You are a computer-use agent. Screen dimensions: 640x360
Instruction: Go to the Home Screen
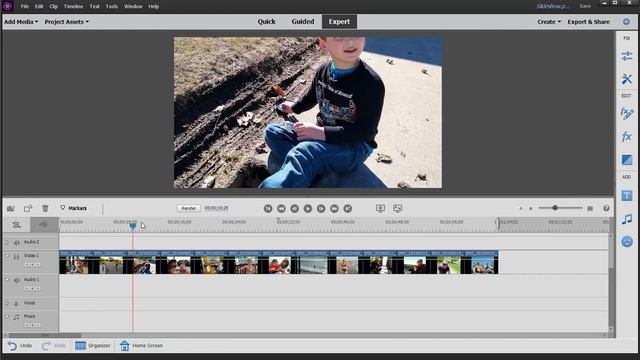(141, 346)
